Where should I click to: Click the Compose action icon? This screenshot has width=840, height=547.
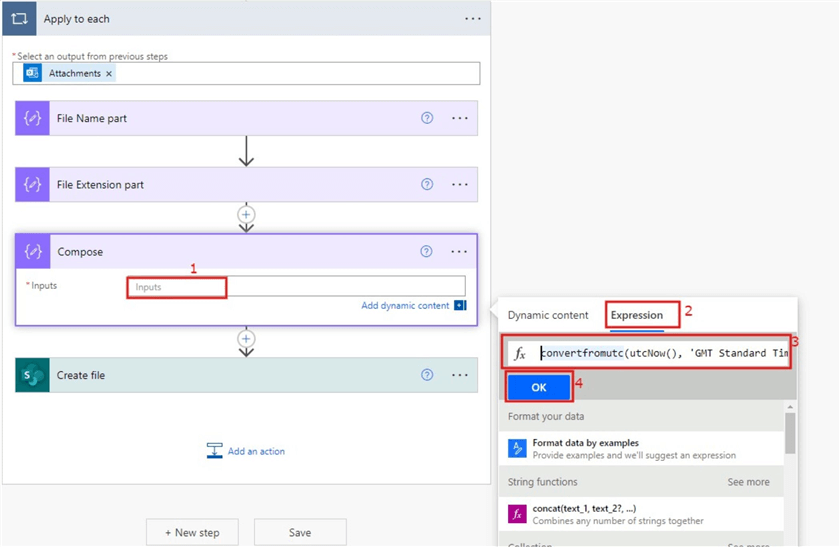coord(33,251)
